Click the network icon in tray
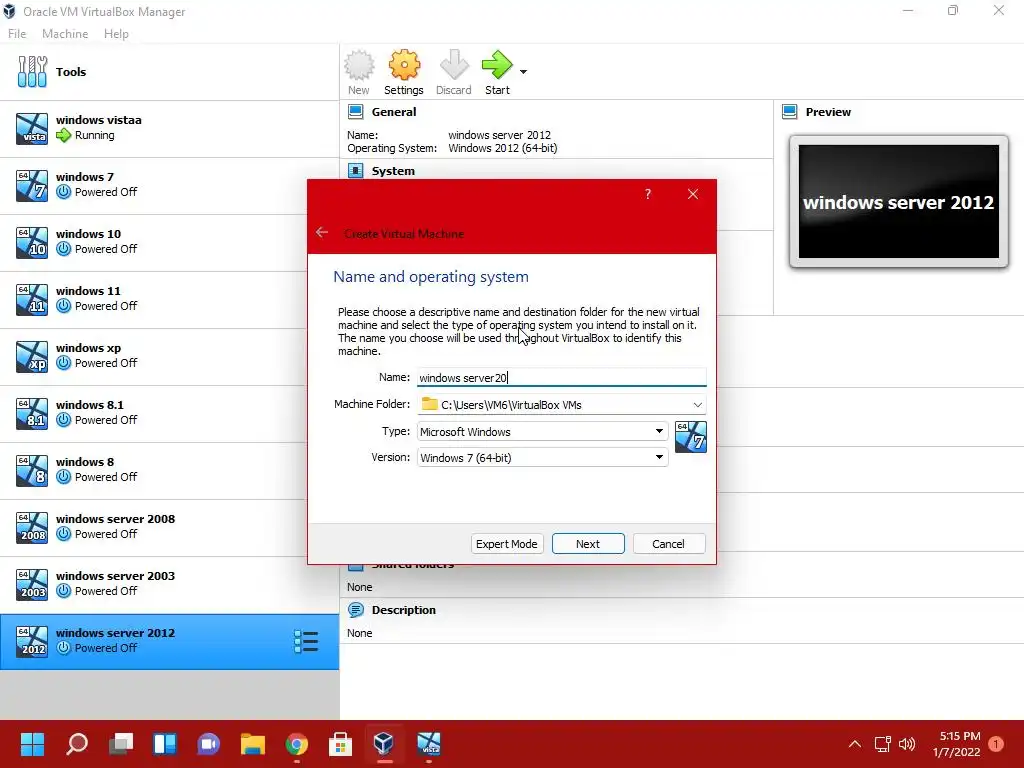The height and width of the screenshot is (768, 1024). pos(882,744)
